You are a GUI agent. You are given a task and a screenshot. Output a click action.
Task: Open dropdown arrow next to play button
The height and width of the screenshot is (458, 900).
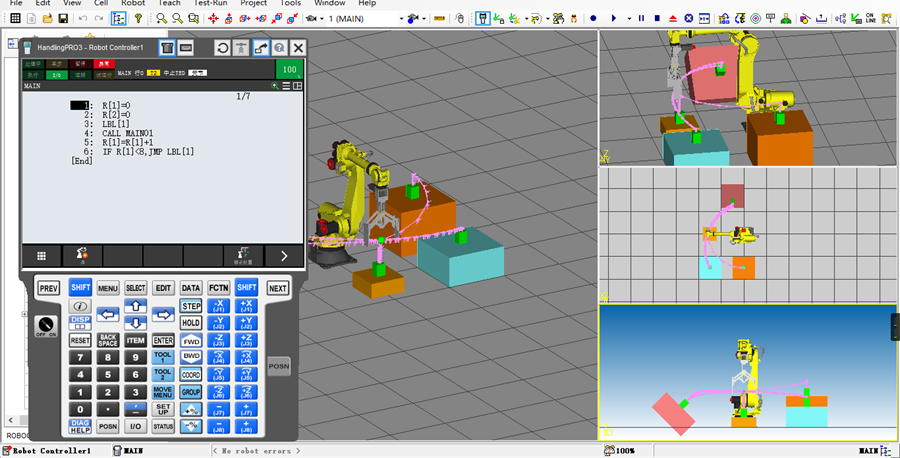click(x=629, y=19)
